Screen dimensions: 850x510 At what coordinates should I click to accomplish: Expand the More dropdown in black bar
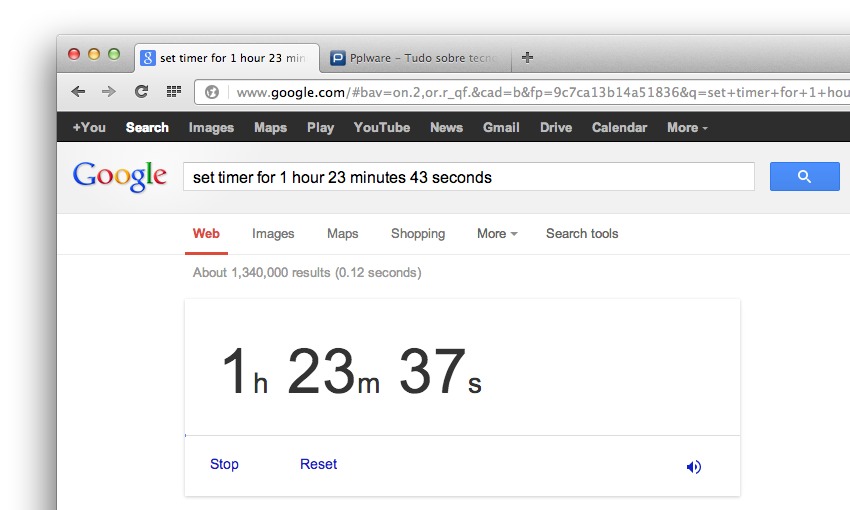click(687, 127)
